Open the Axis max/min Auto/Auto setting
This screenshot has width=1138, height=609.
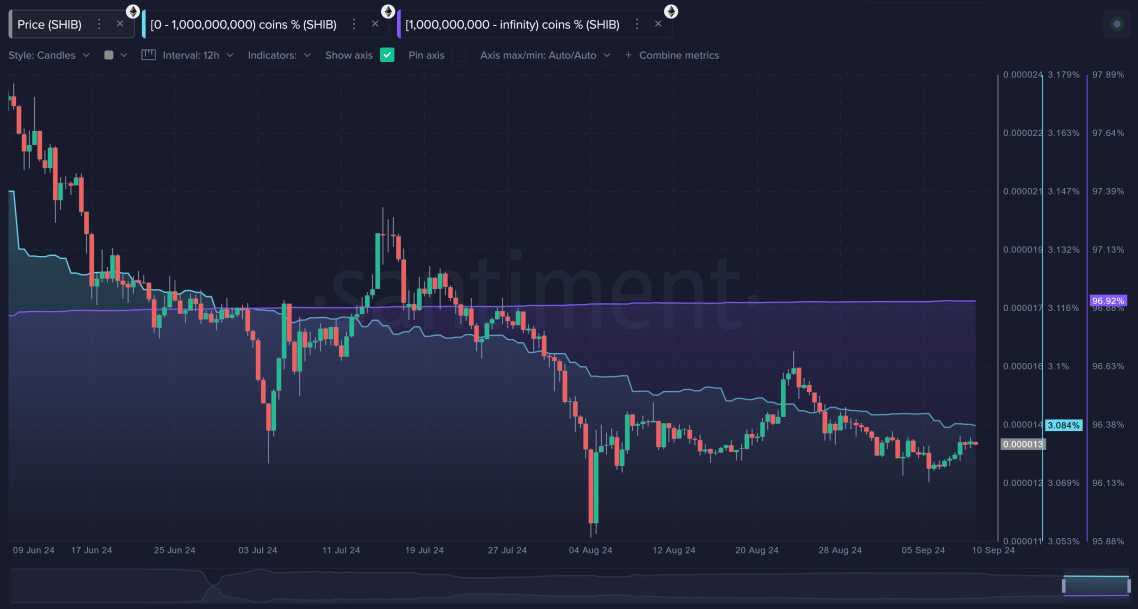(x=545, y=55)
